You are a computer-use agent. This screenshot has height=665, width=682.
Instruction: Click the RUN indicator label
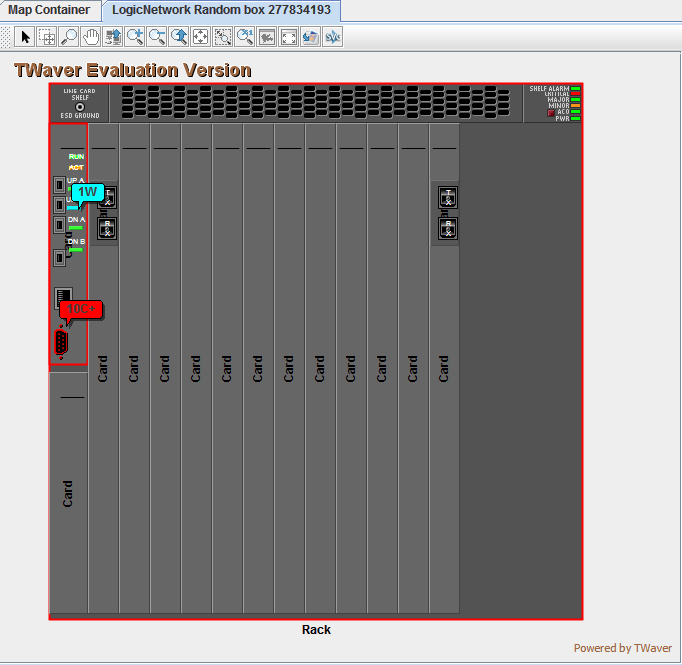[76, 157]
